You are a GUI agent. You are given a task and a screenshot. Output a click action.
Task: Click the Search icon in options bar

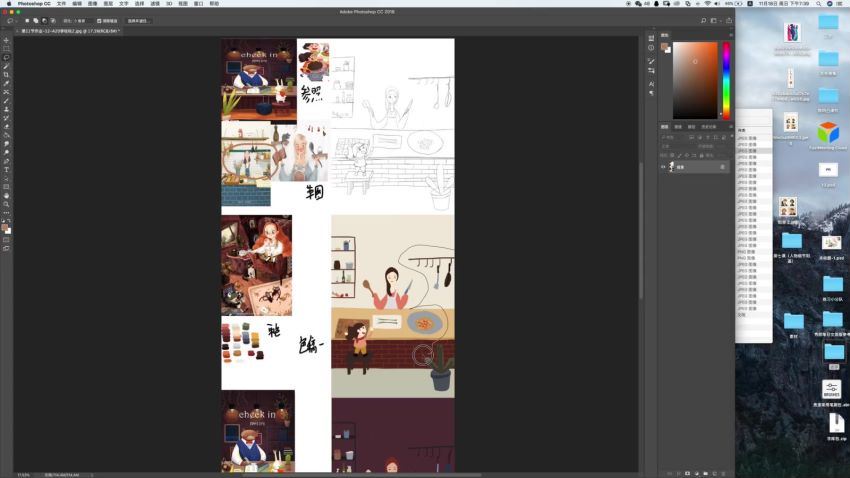pyautogui.click(x=704, y=21)
